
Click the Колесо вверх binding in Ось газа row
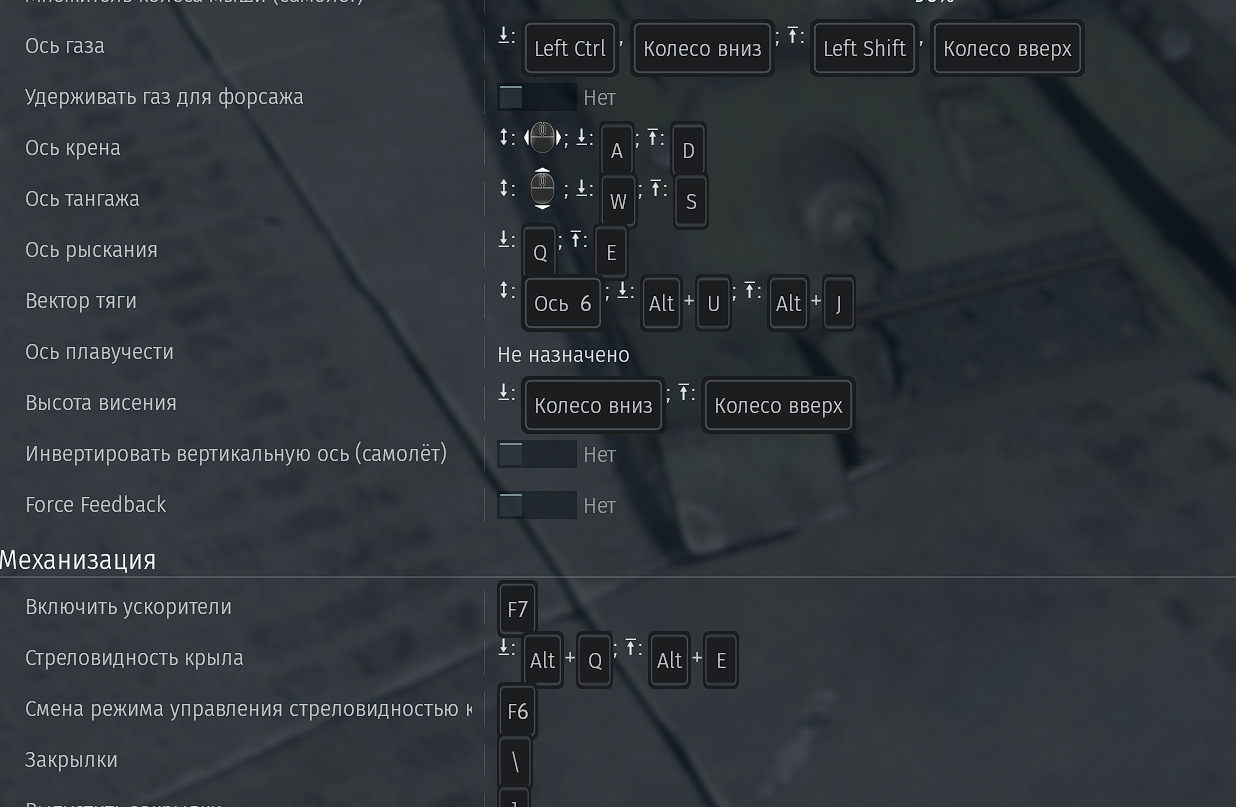pos(1007,49)
